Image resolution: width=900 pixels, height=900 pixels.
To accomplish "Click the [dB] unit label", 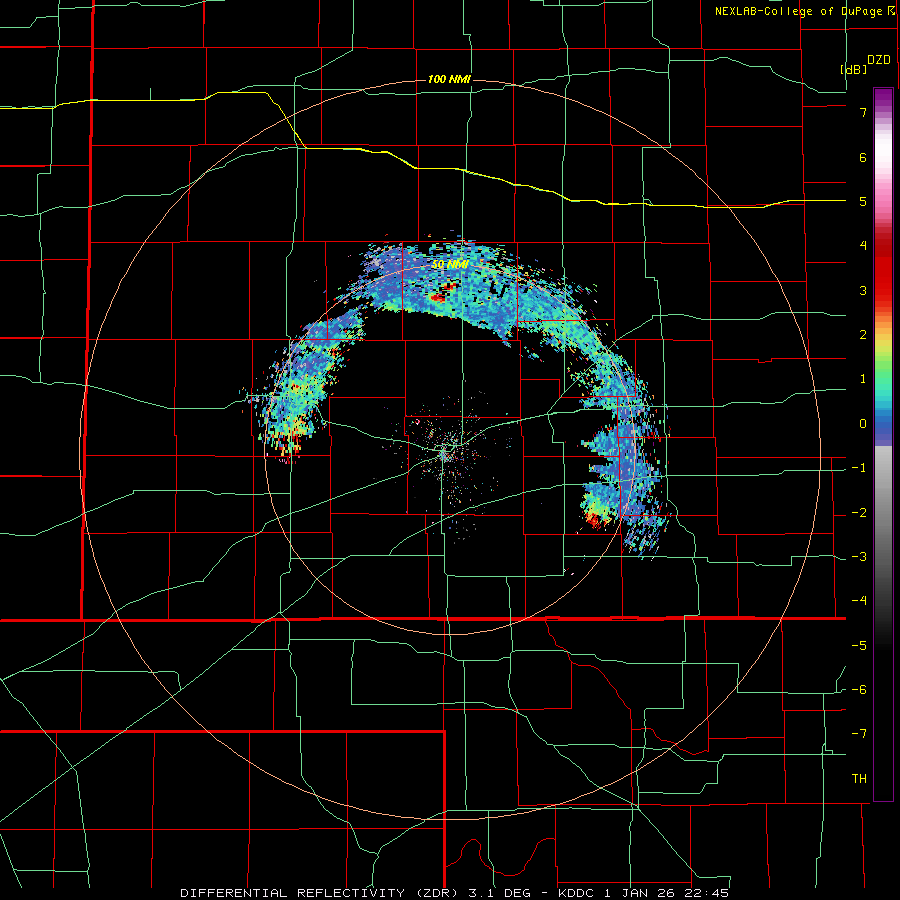I will pyautogui.click(x=854, y=69).
